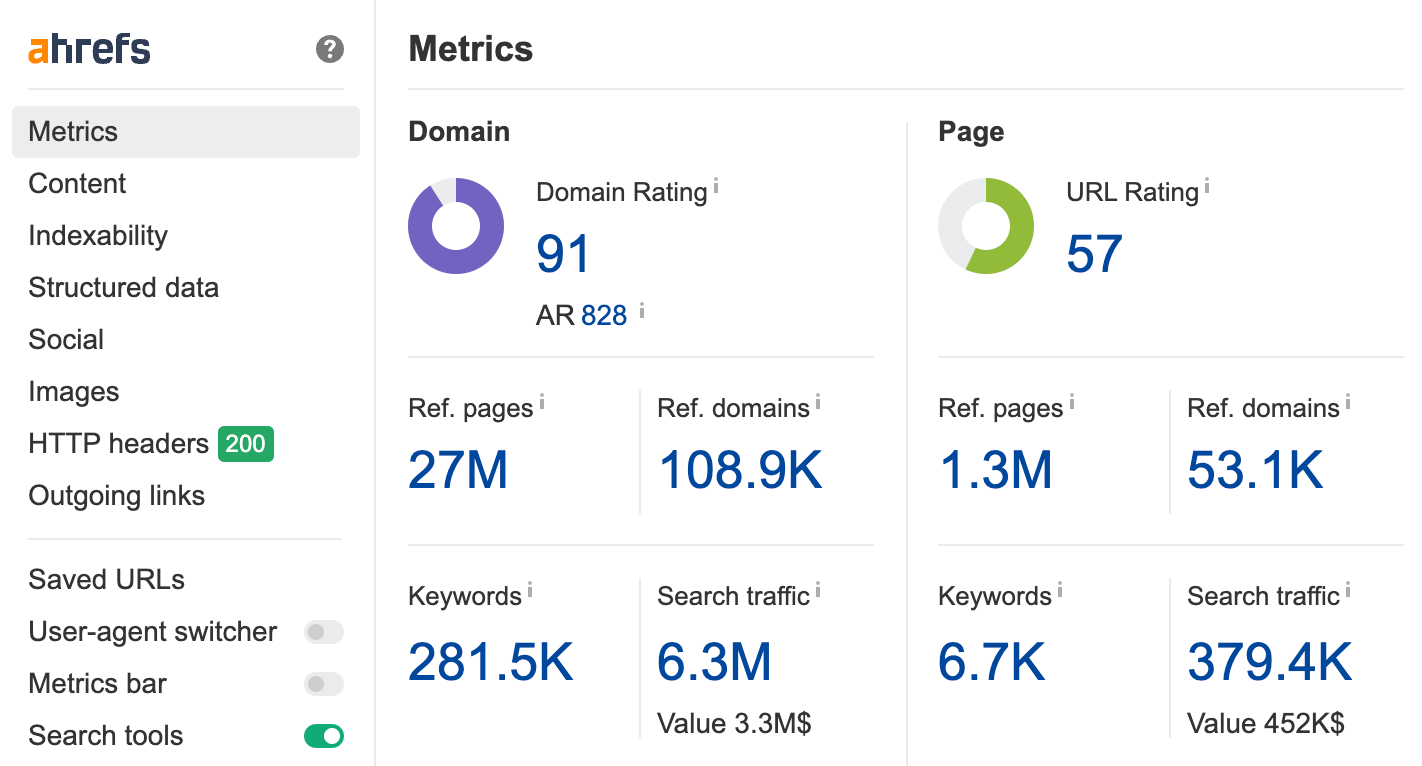The height and width of the screenshot is (766, 1422).
Task: Click the green URL Rating donut chart
Action: pyautogui.click(x=986, y=226)
